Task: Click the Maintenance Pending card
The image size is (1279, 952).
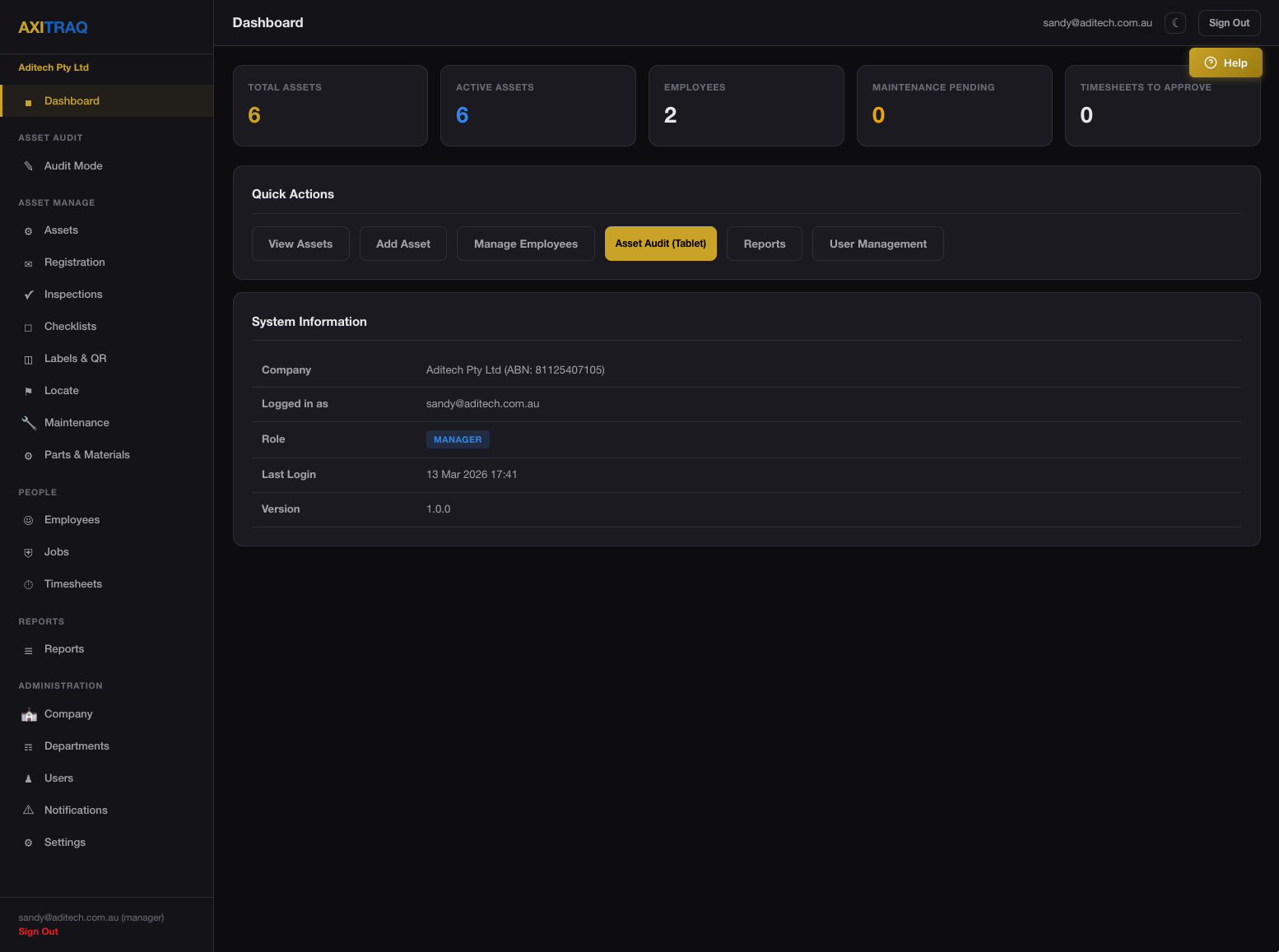Action: [955, 106]
